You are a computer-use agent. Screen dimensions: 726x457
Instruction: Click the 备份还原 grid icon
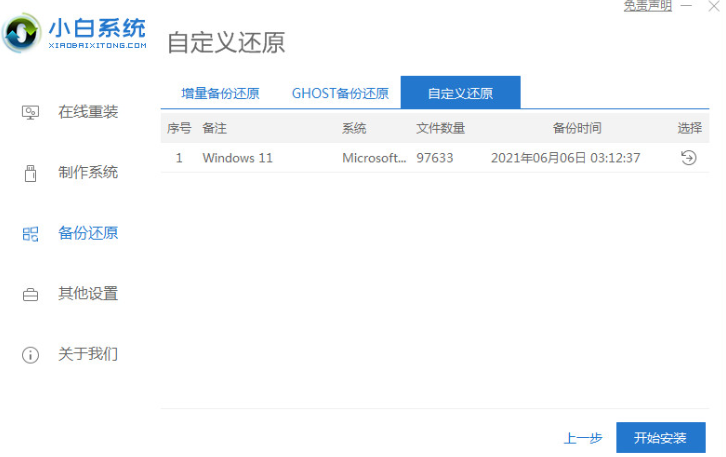click(31, 234)
